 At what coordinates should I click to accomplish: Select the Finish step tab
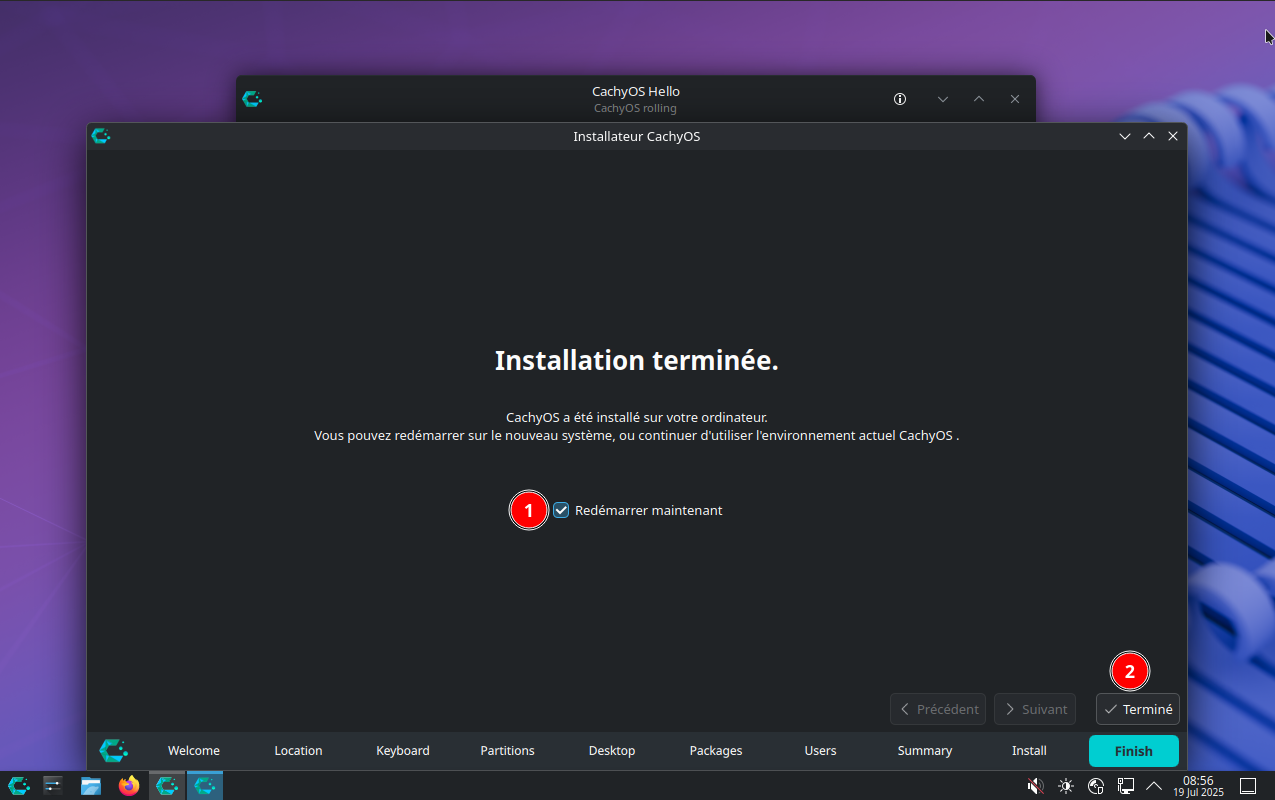(1133, 751)
